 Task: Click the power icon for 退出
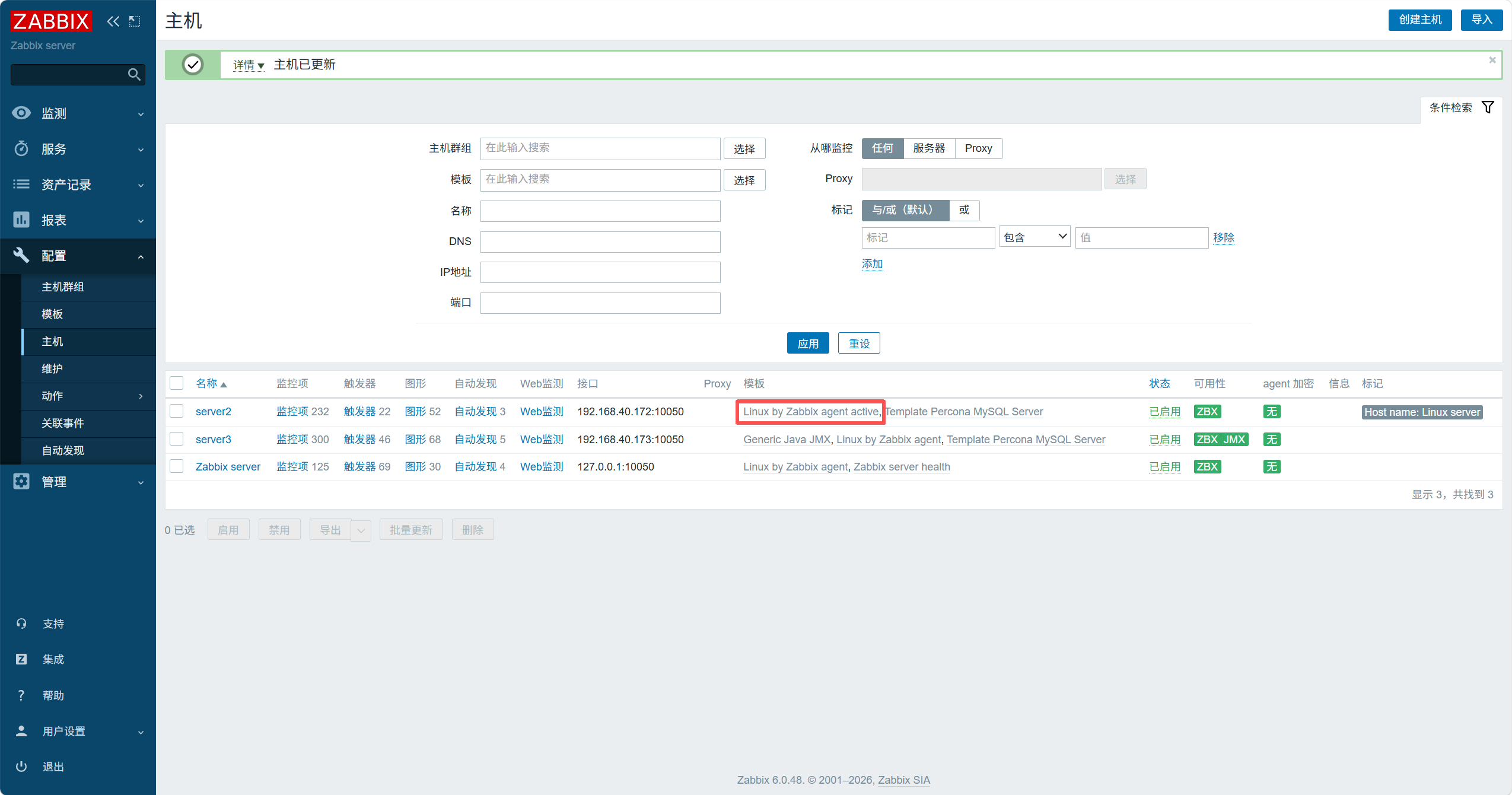[x=21, y=767]
